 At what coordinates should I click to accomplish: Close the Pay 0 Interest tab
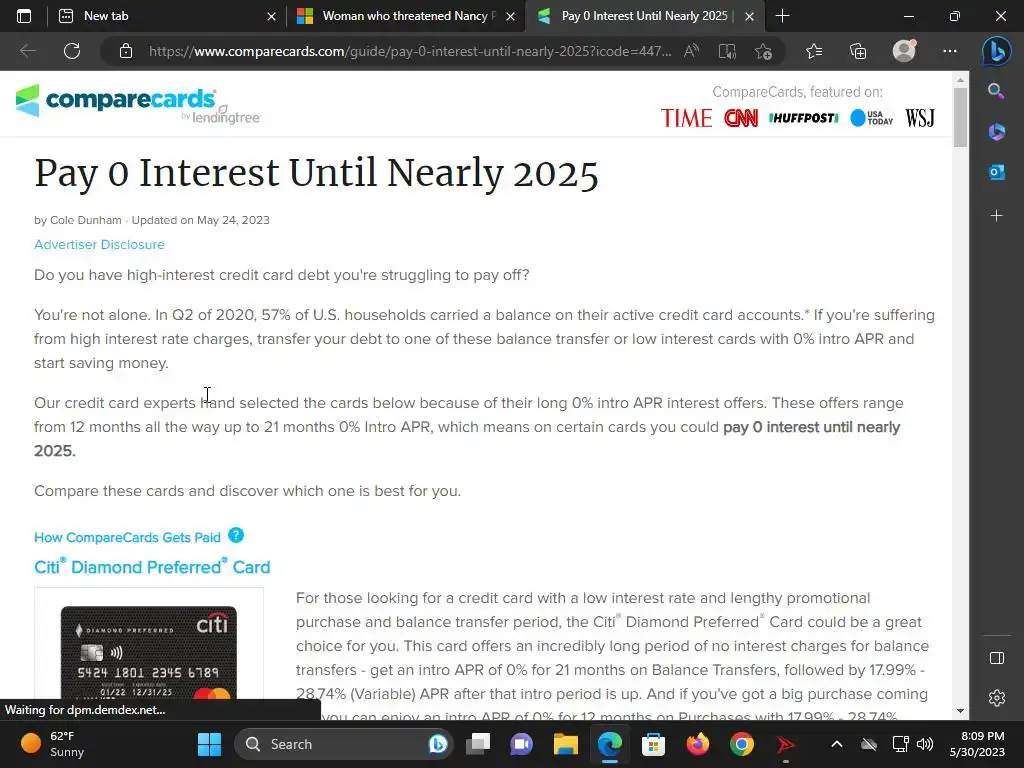pos(750,16)
